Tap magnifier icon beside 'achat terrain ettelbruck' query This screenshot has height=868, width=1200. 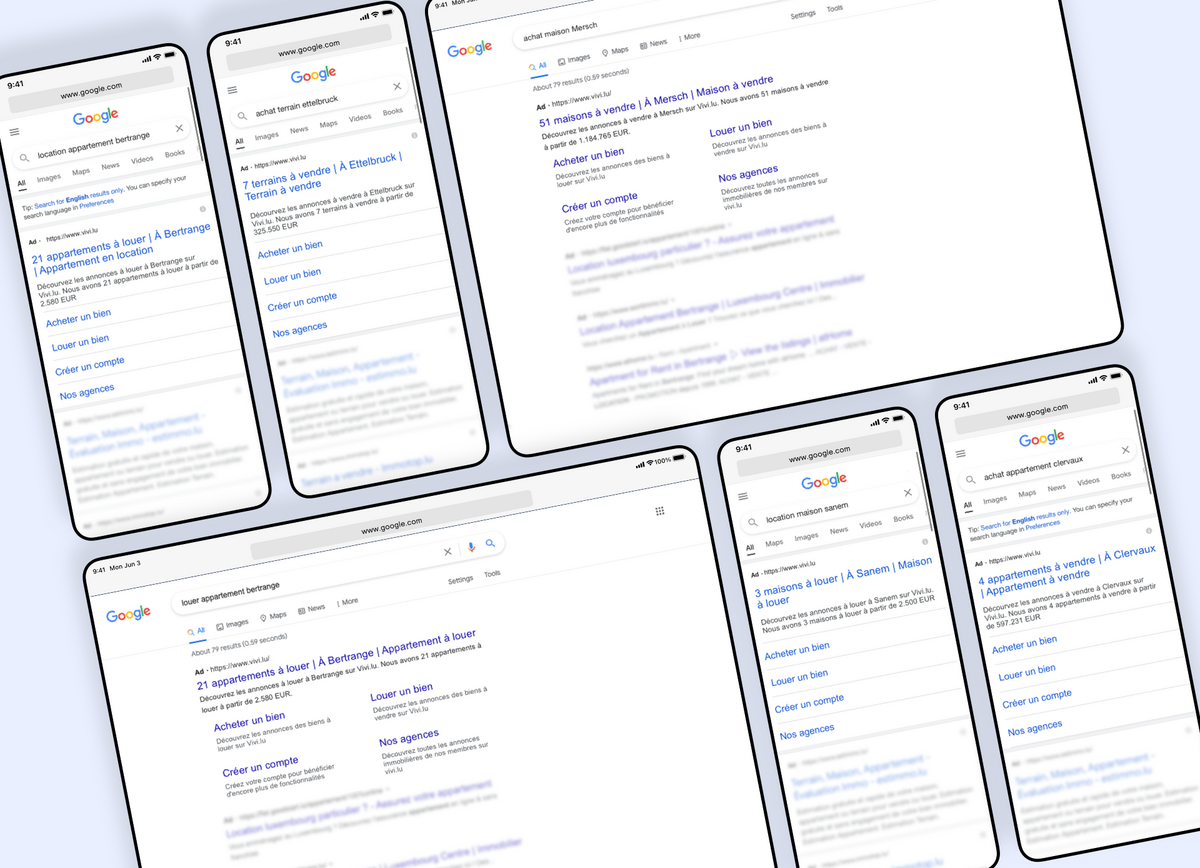[243, 115]
